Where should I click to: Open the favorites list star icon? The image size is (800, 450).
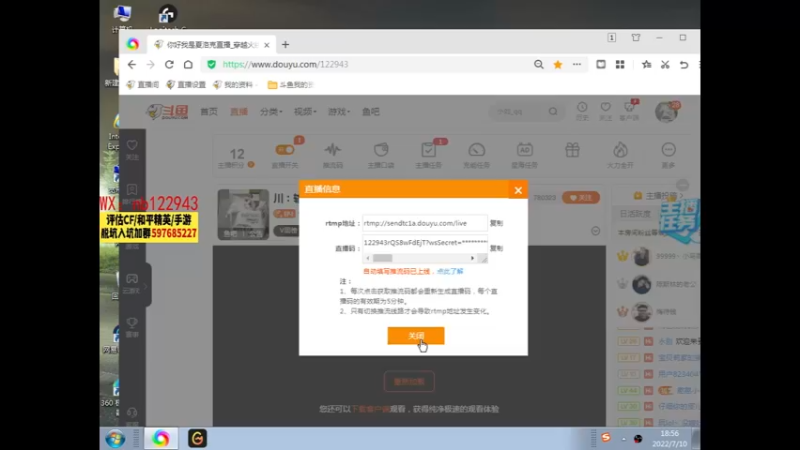click(646, 64)
